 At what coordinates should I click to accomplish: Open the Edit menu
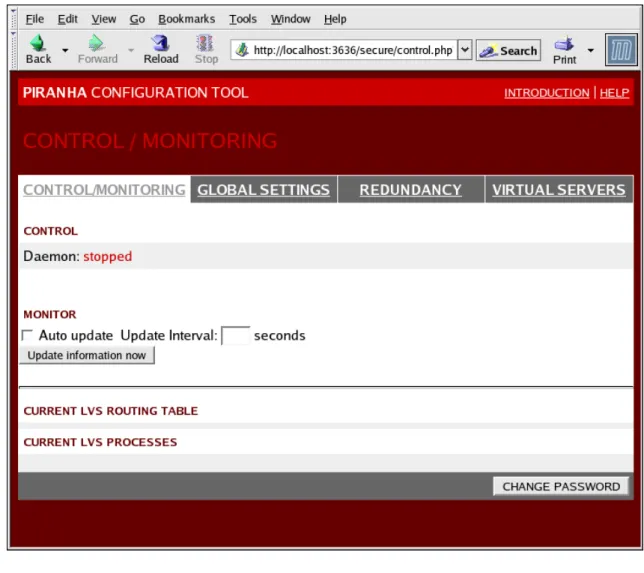click(x=67, y=19)
